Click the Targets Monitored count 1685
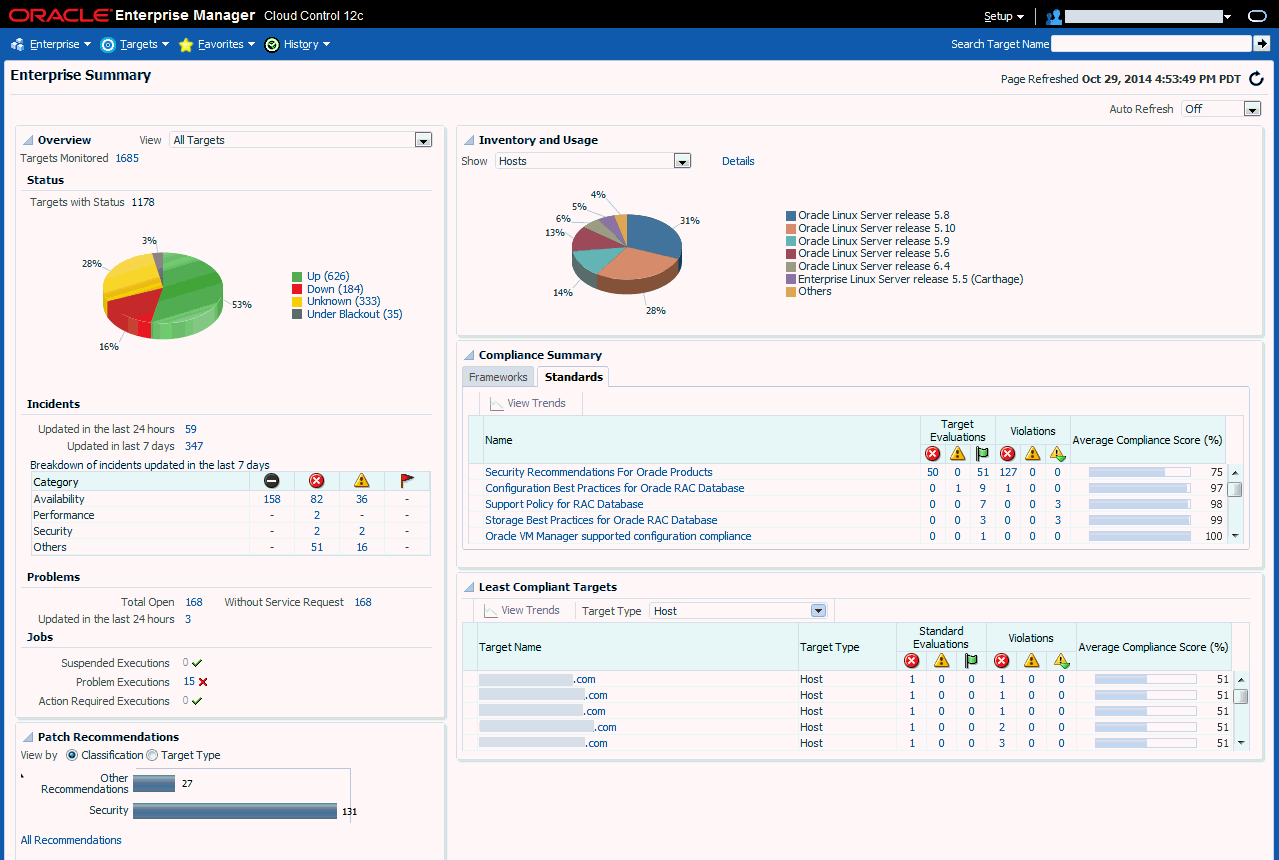Image resolution: width=1279 pixels, height=860 pixels. (127, 158)
